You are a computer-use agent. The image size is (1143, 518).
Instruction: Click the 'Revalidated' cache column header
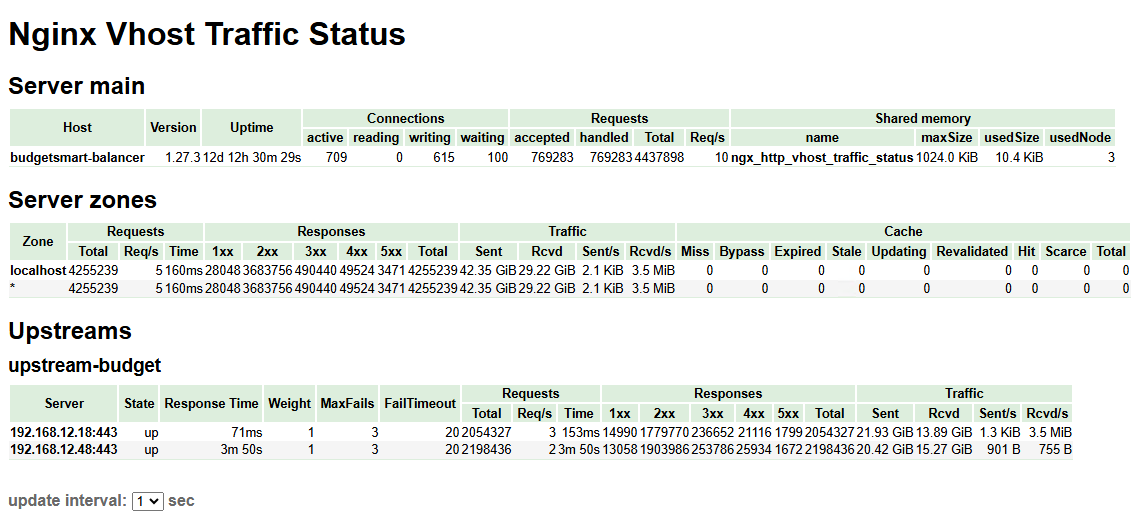point(972,251)
